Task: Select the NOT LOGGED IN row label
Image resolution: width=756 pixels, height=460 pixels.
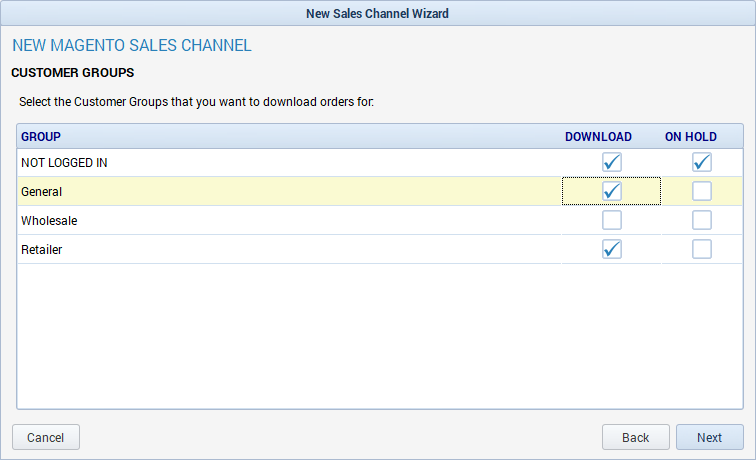Action: pyautogui.click(x=64, y=162)
